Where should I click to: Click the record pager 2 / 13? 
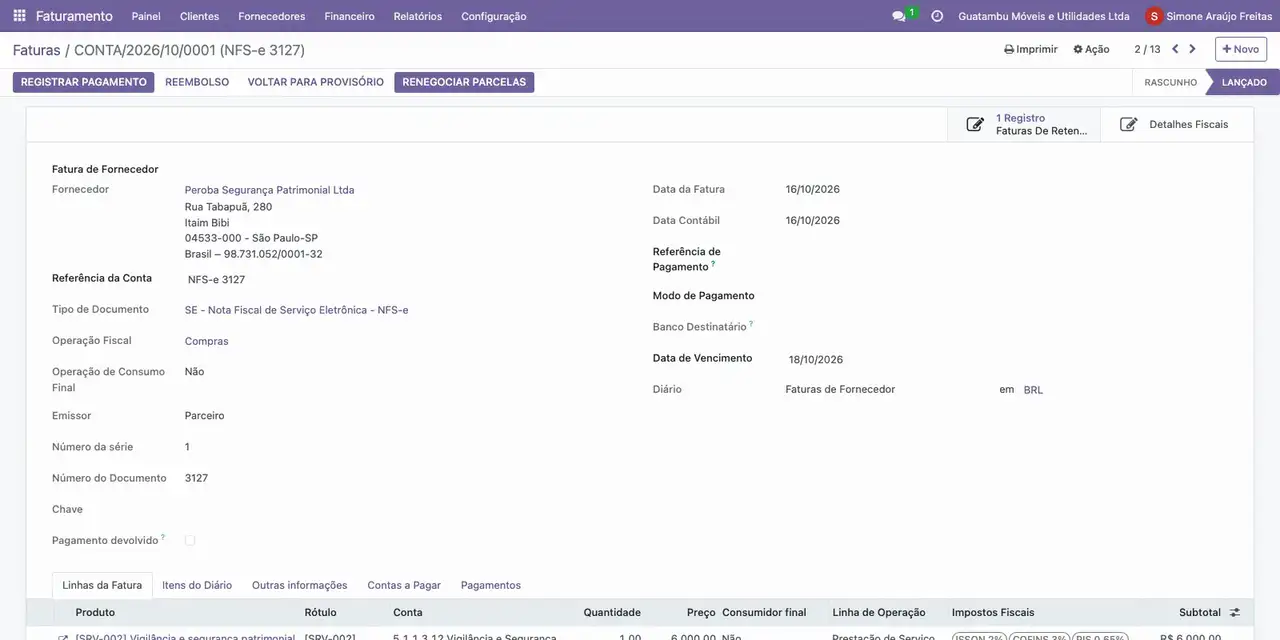coord(1147,49)
